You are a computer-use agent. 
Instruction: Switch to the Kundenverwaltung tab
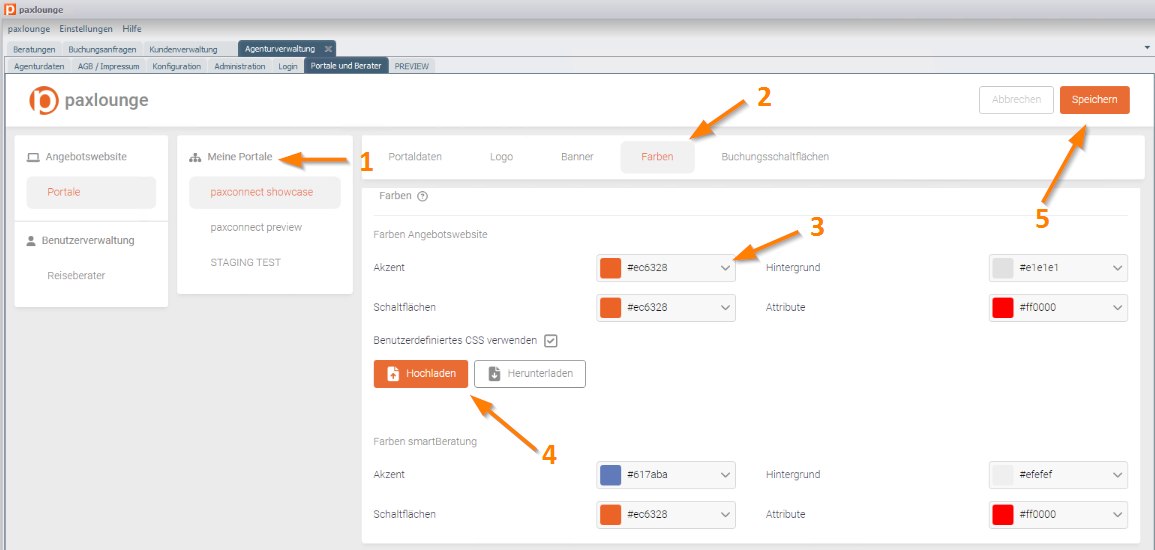pos(183,49)
